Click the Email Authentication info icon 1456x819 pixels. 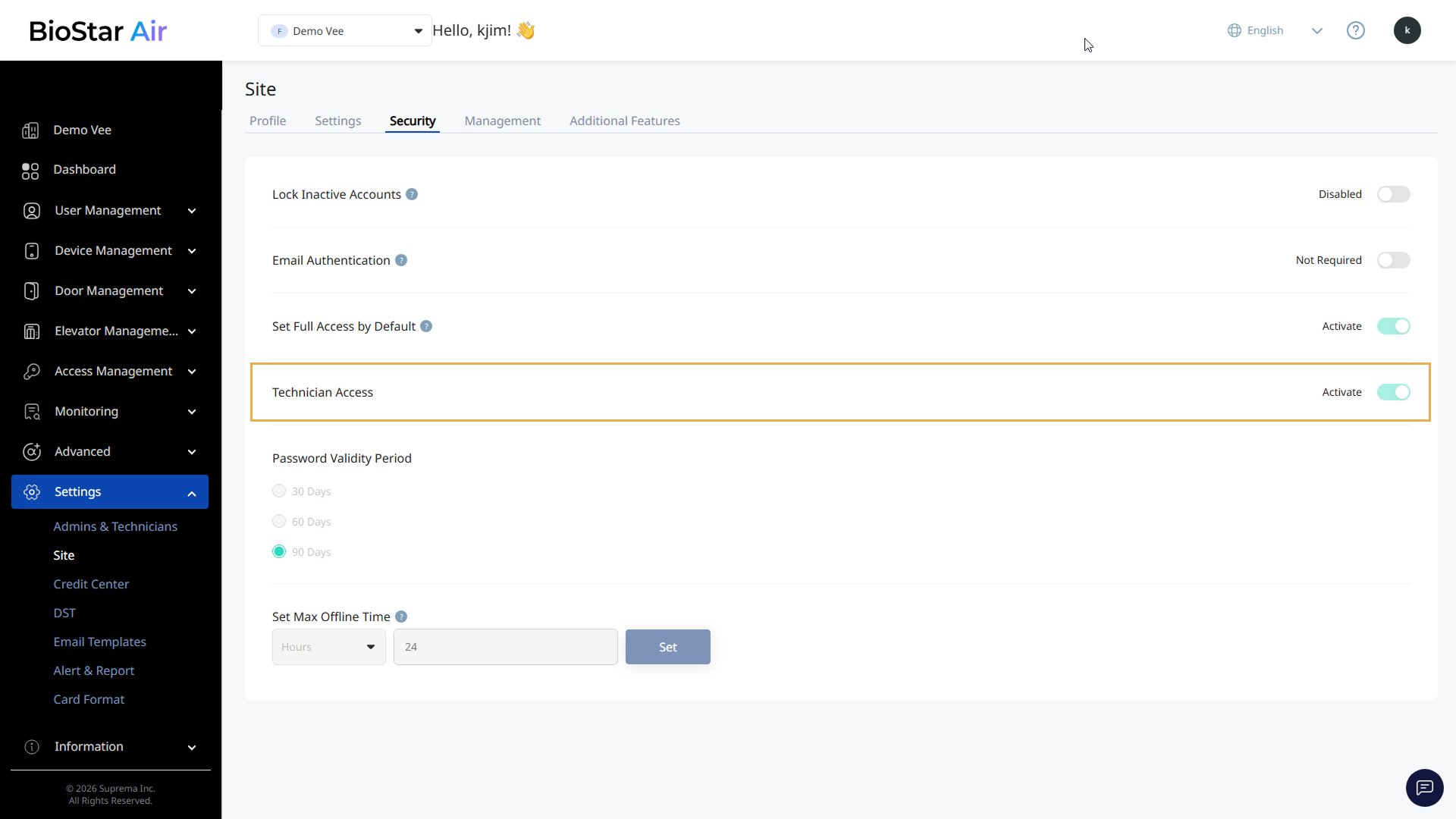coord(401,260)
